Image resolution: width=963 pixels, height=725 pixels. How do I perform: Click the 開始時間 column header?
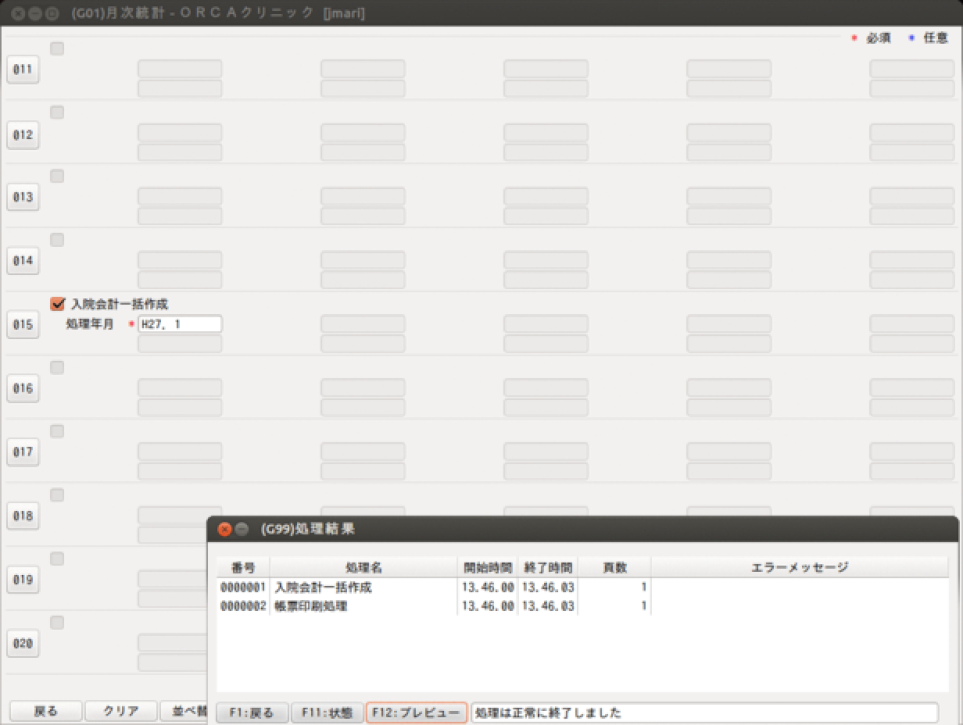487,567
